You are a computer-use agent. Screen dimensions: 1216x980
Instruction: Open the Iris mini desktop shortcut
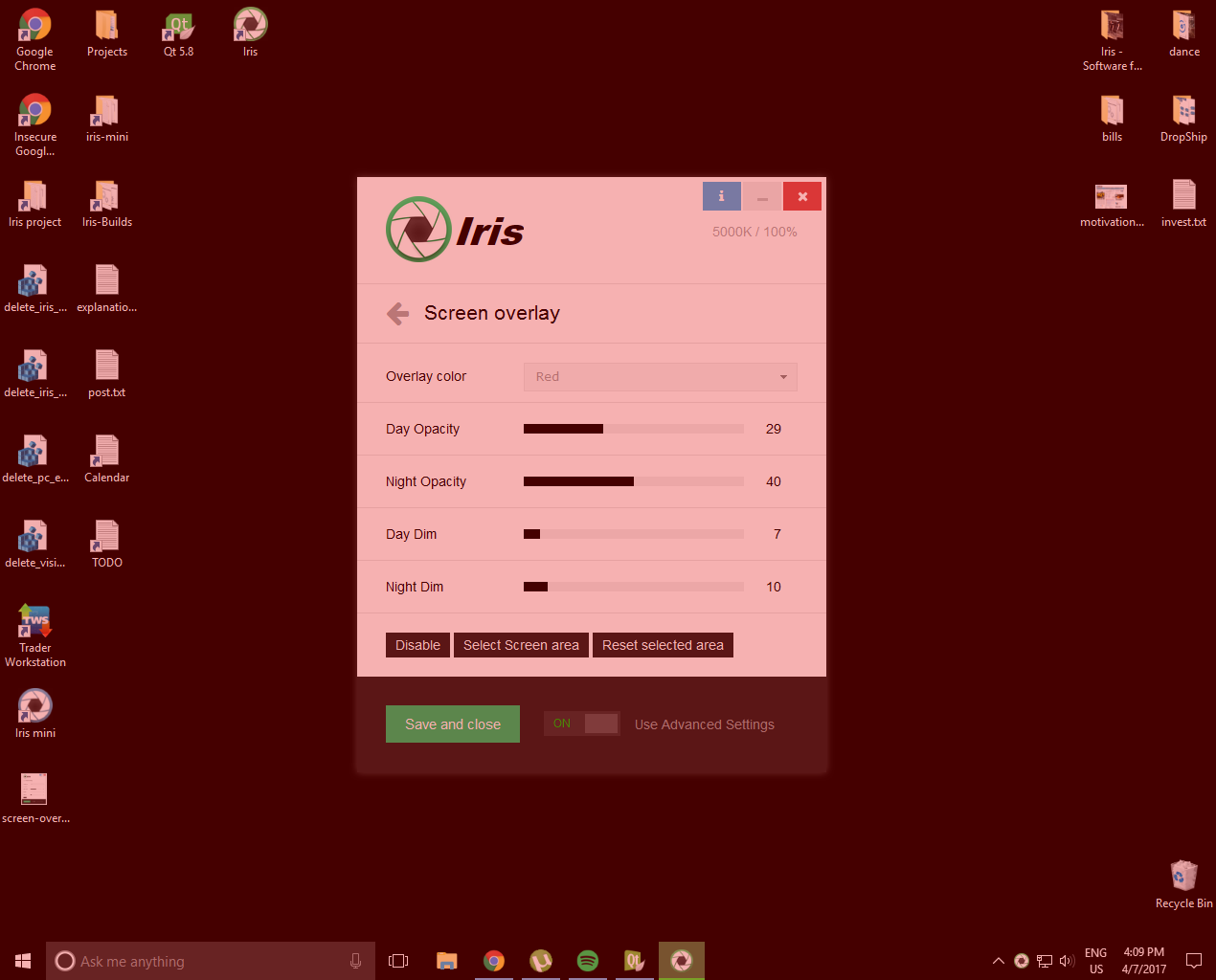click(35, 714)
